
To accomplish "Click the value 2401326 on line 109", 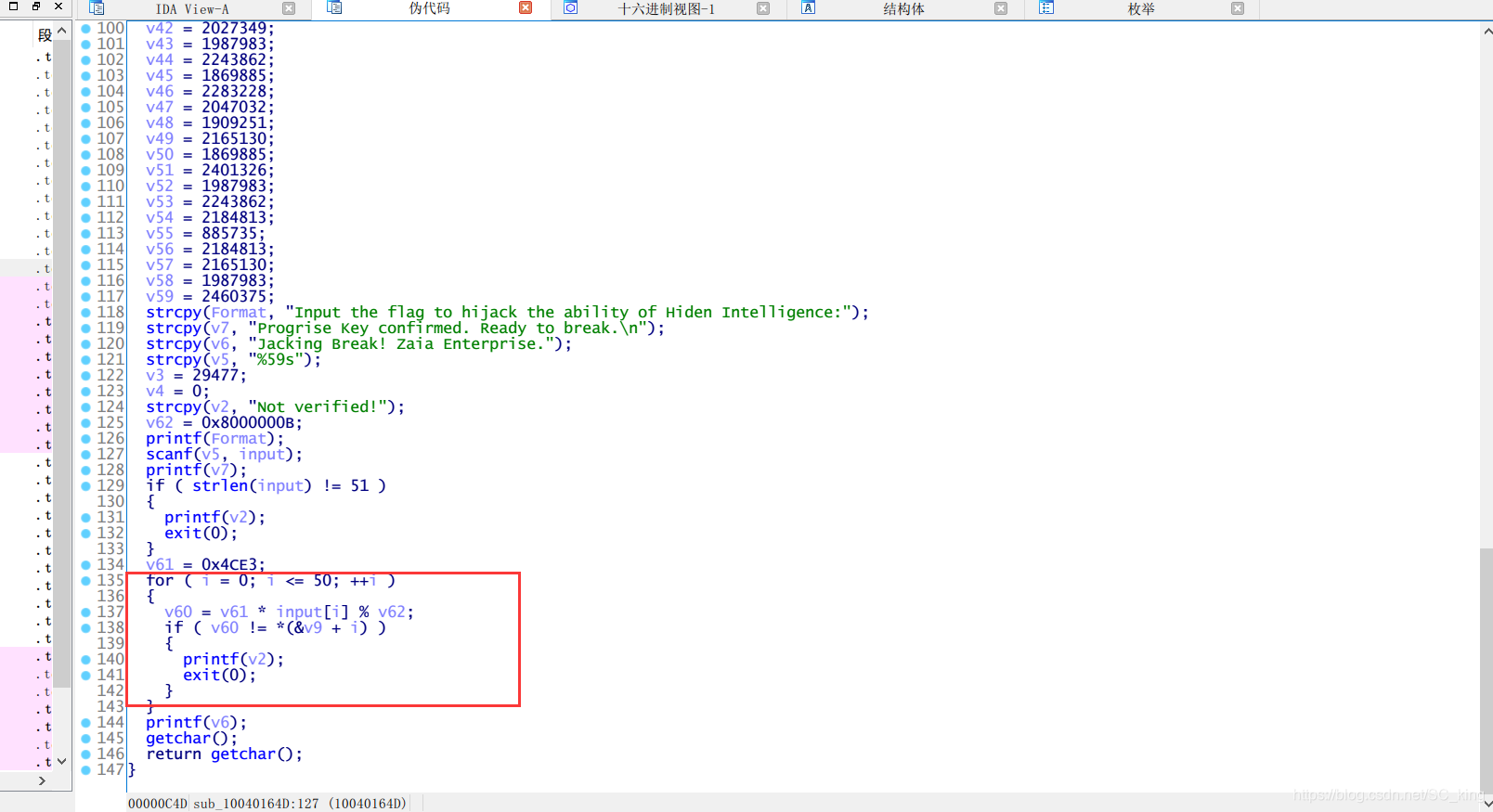I will coord(234,171).
